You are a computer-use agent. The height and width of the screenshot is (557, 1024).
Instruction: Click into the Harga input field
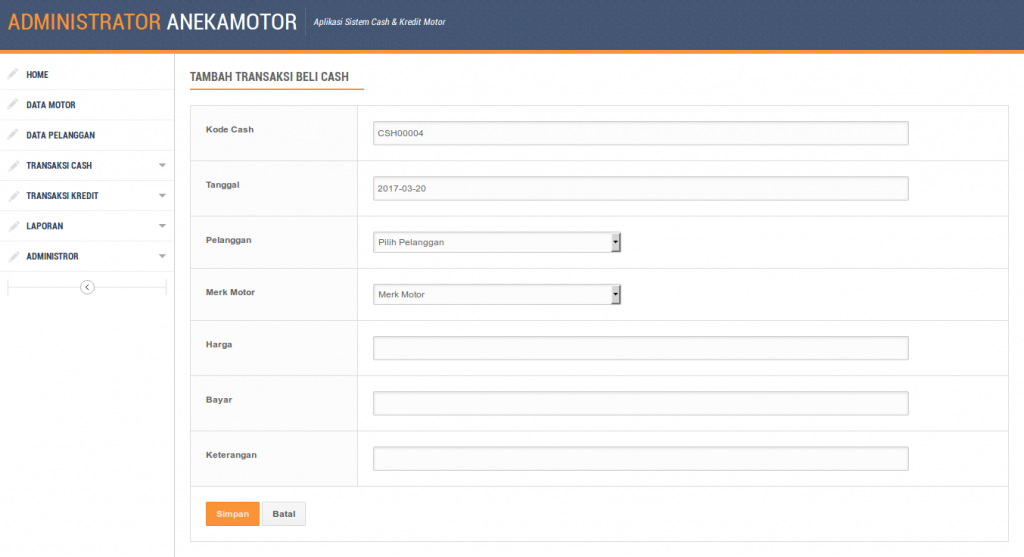coord(641,348)
